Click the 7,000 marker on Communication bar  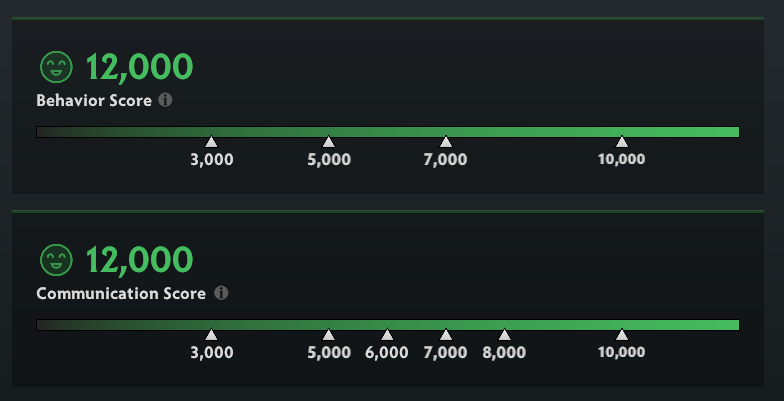pos(446,335)
